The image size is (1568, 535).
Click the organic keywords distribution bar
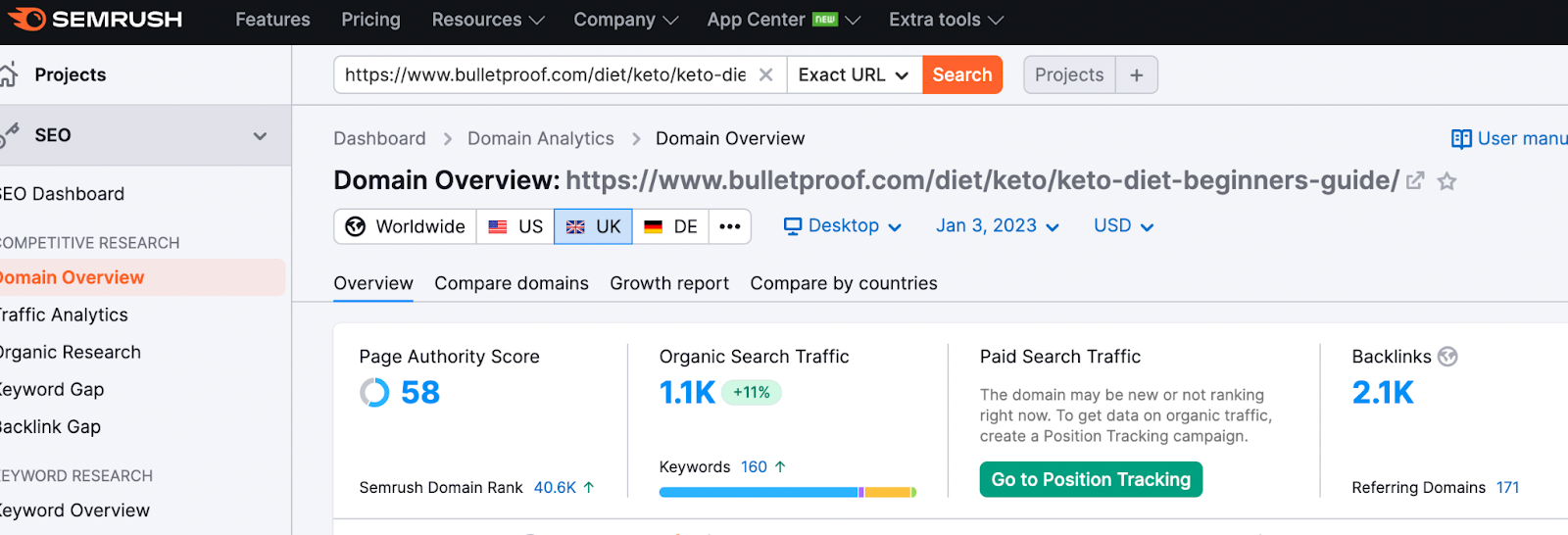tap(787, 492)
